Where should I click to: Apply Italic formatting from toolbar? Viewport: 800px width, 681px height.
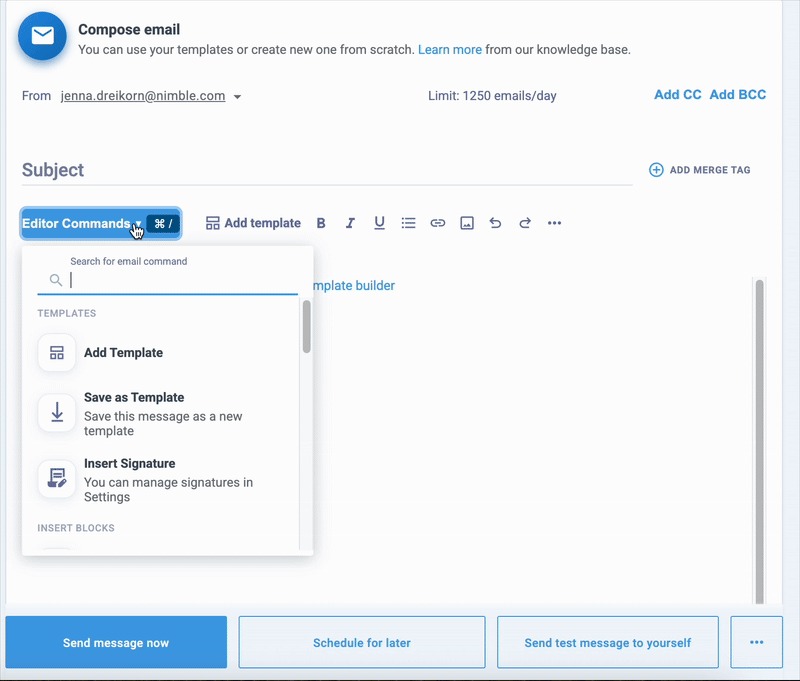(x=350, y=223)
